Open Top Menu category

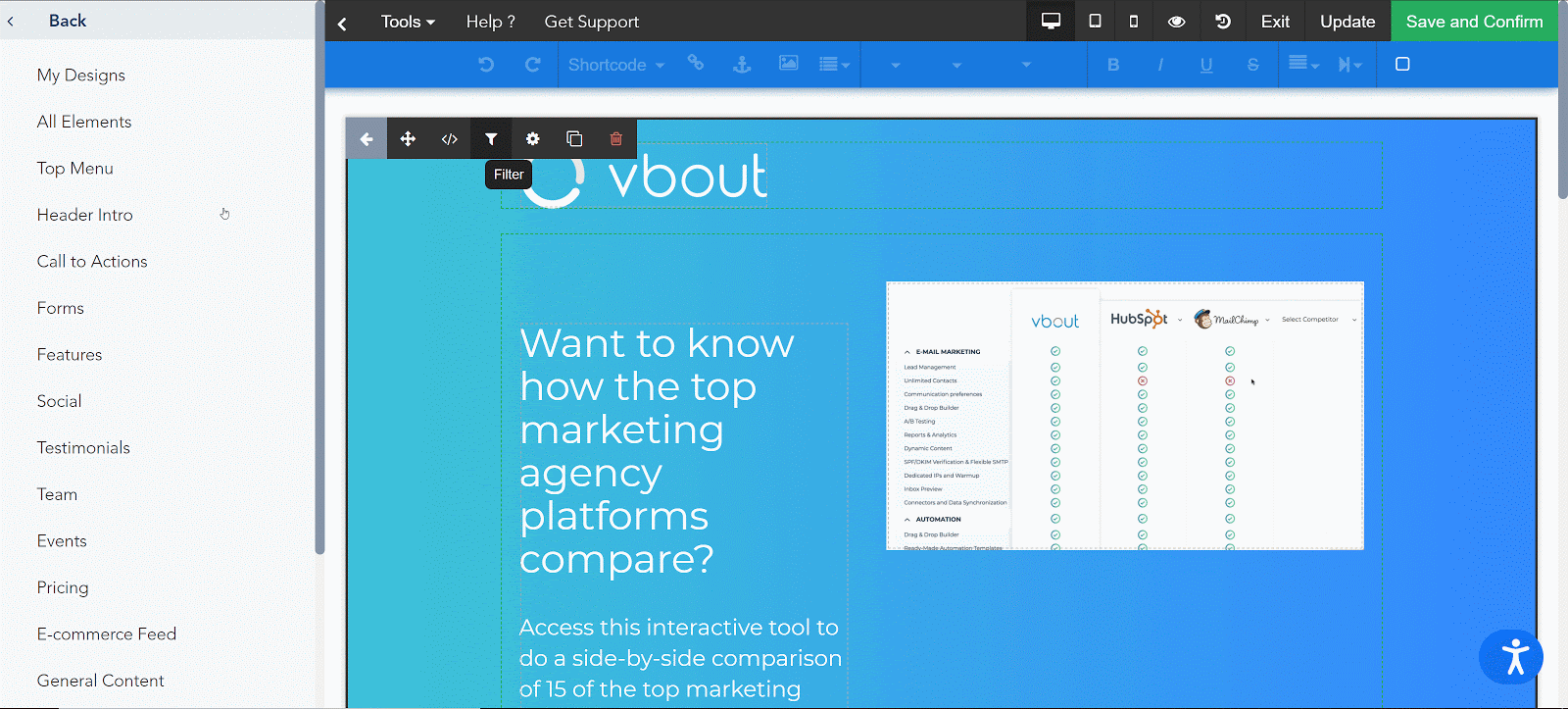pos(75,169)
